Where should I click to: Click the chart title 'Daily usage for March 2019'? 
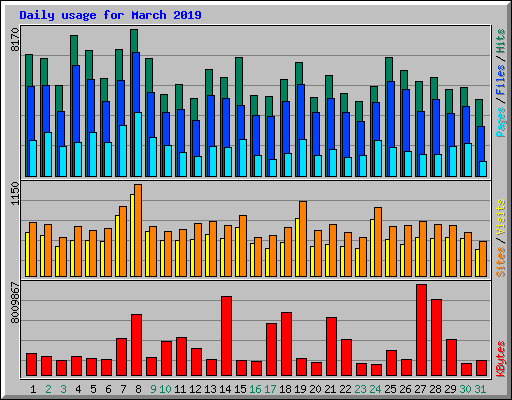110,15
